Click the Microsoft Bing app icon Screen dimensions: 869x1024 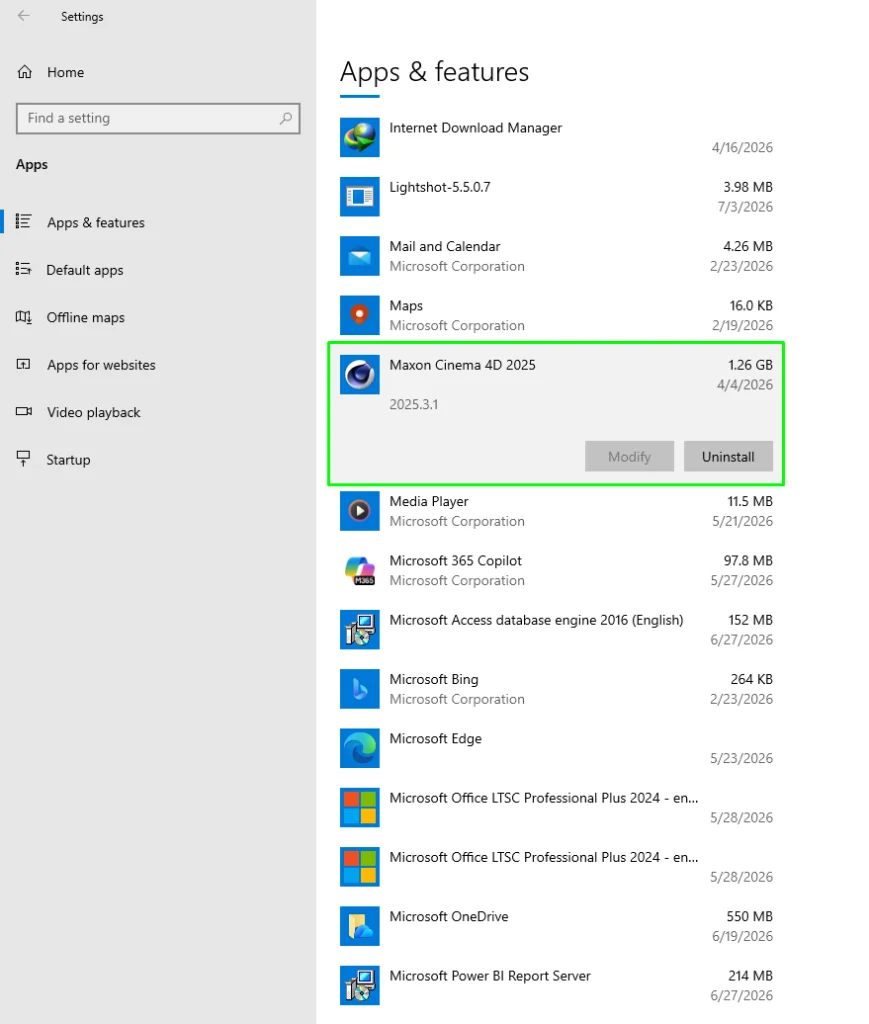click(x=359, y=689)
